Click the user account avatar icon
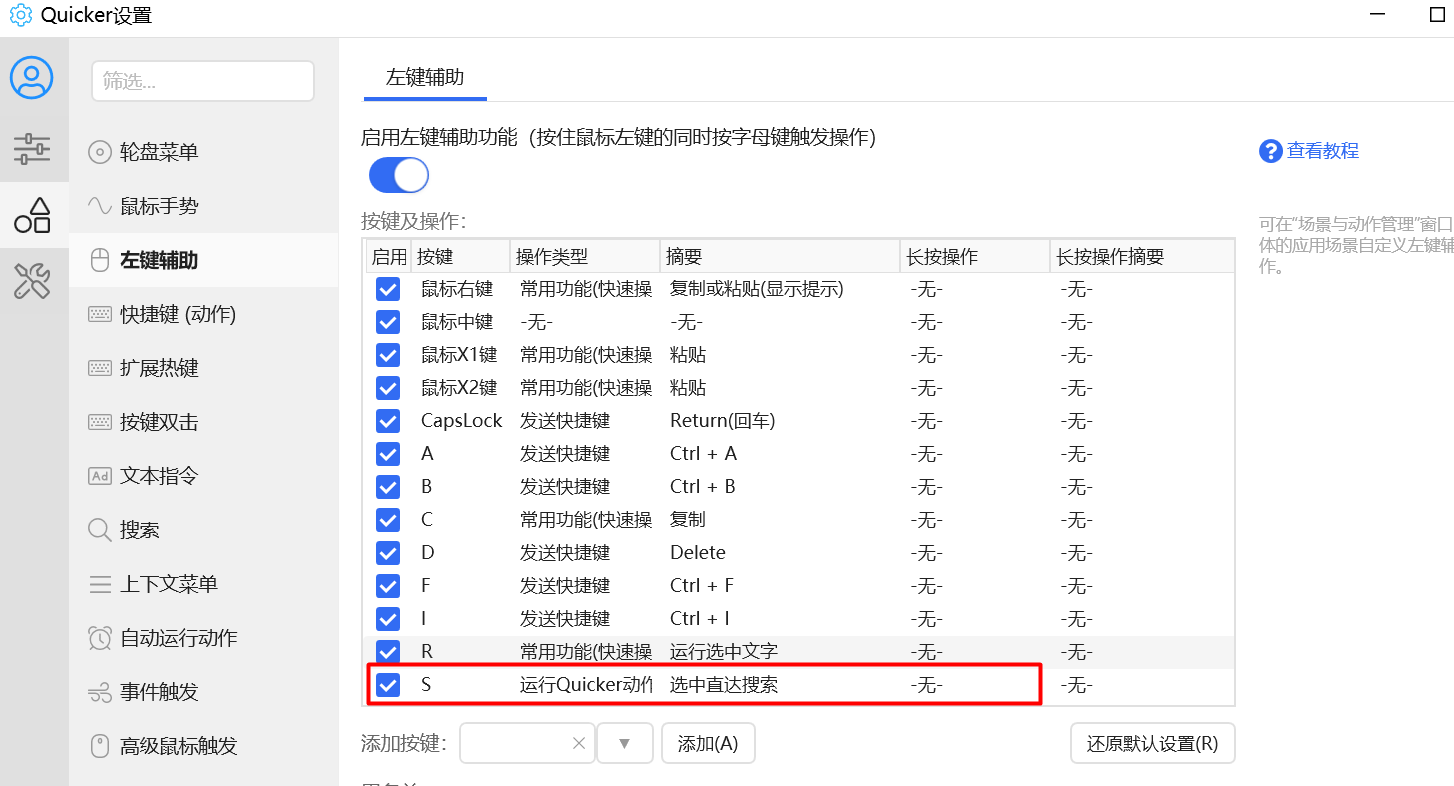 point(32,77)
